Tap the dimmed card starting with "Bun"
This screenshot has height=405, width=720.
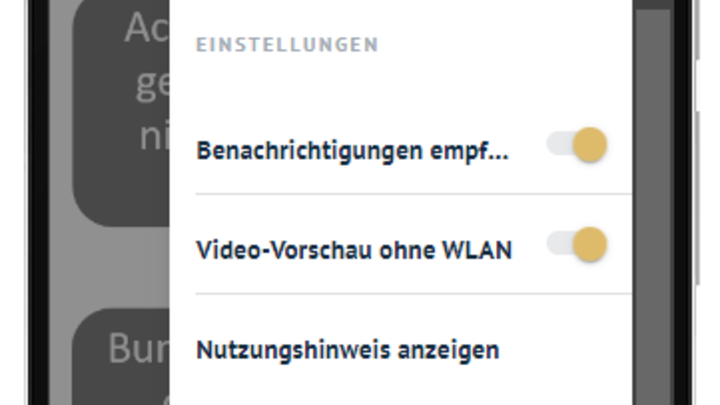point(121,357)
